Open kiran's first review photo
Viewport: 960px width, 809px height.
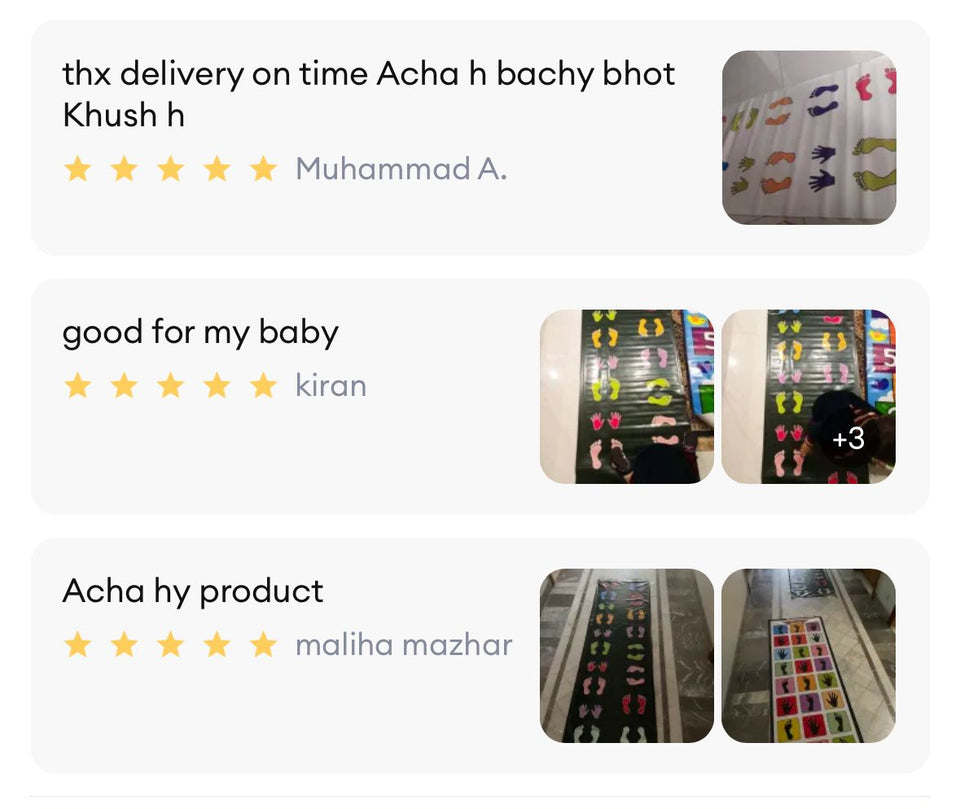627,396
